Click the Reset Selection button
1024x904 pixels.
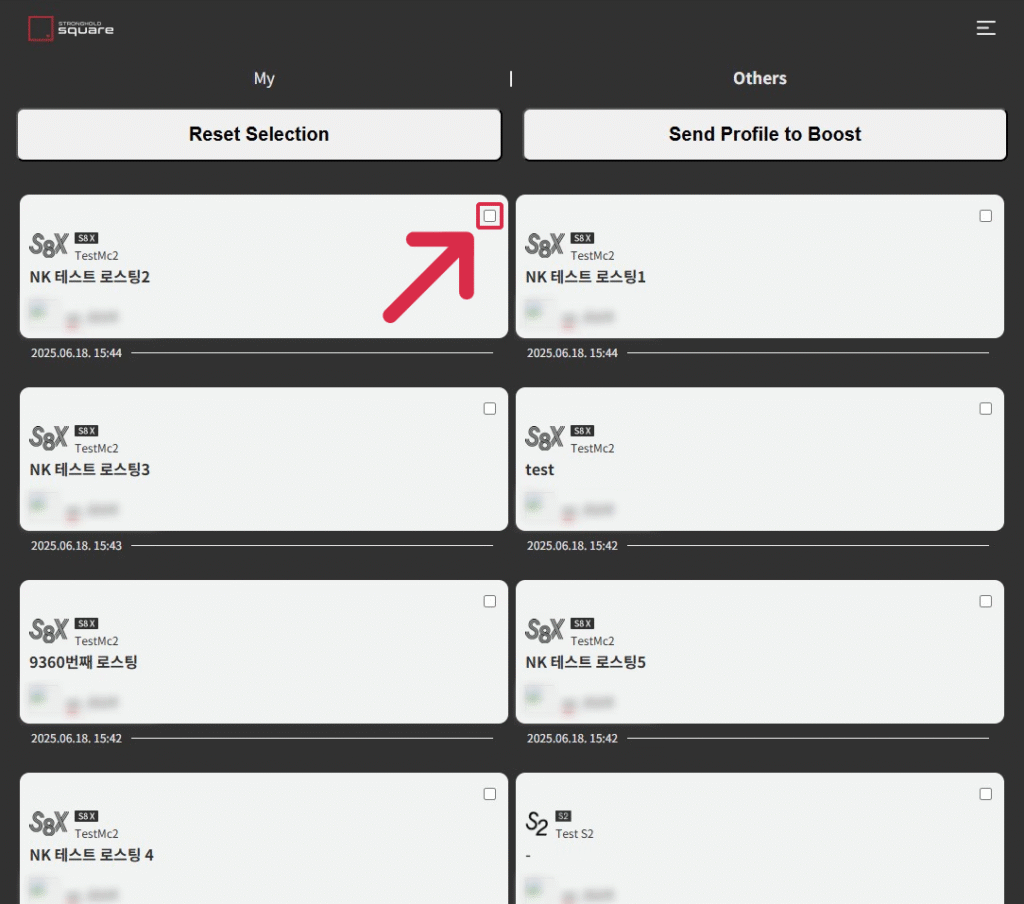click(259, 134)
